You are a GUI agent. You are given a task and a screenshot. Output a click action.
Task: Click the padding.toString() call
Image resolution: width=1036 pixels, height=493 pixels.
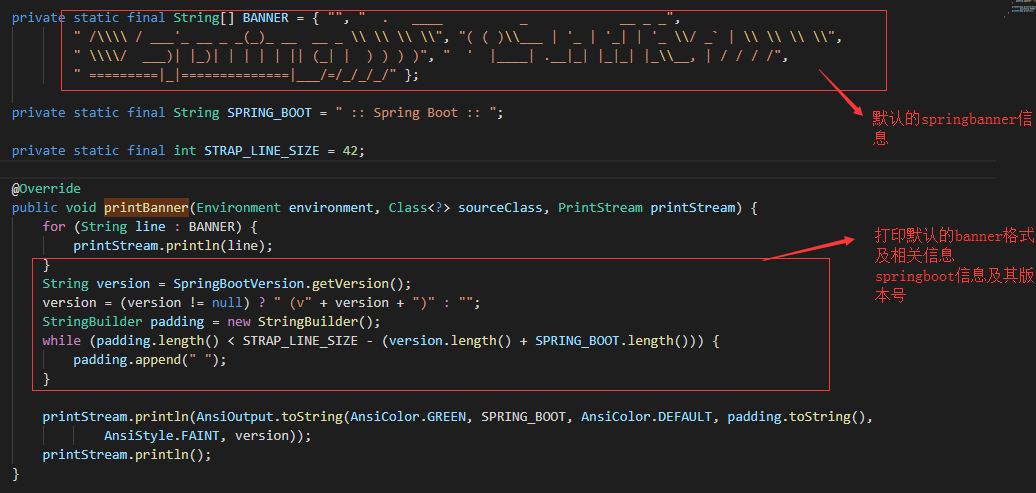click(x=796, y=417)
